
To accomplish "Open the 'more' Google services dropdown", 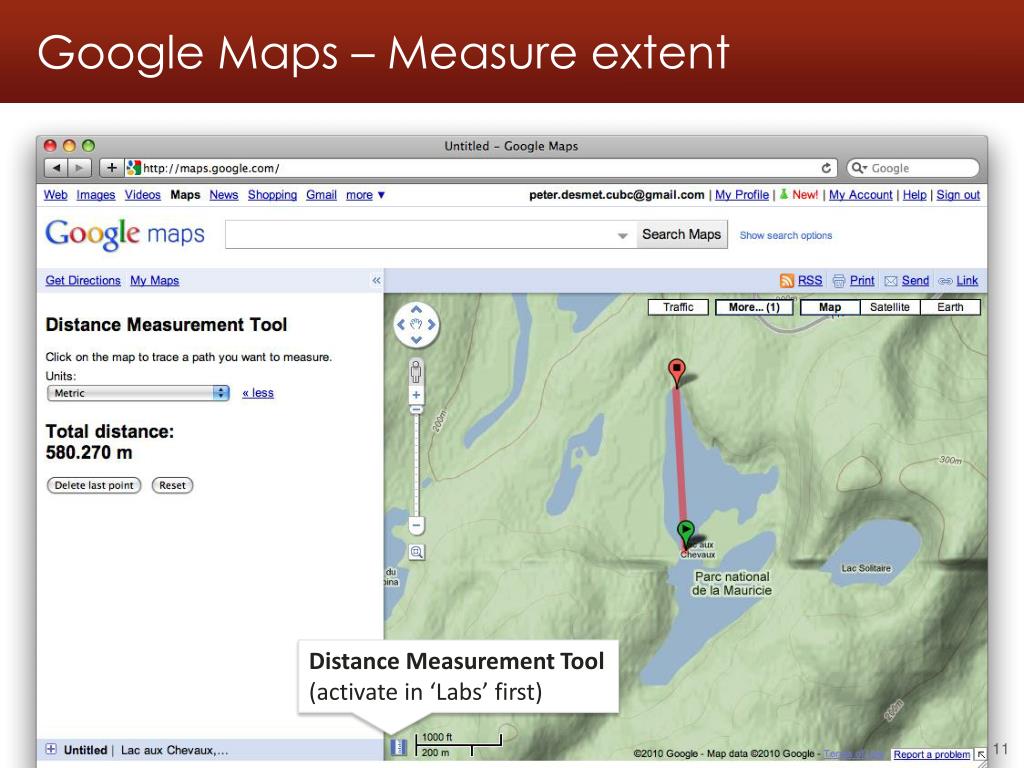I will pyautogui.click(x=365, y=195).
